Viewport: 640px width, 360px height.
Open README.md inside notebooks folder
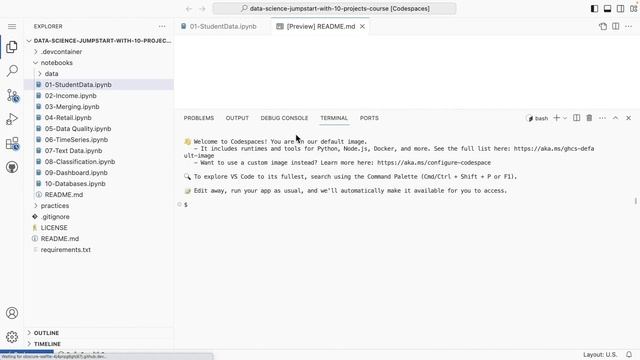pos(99,195)
